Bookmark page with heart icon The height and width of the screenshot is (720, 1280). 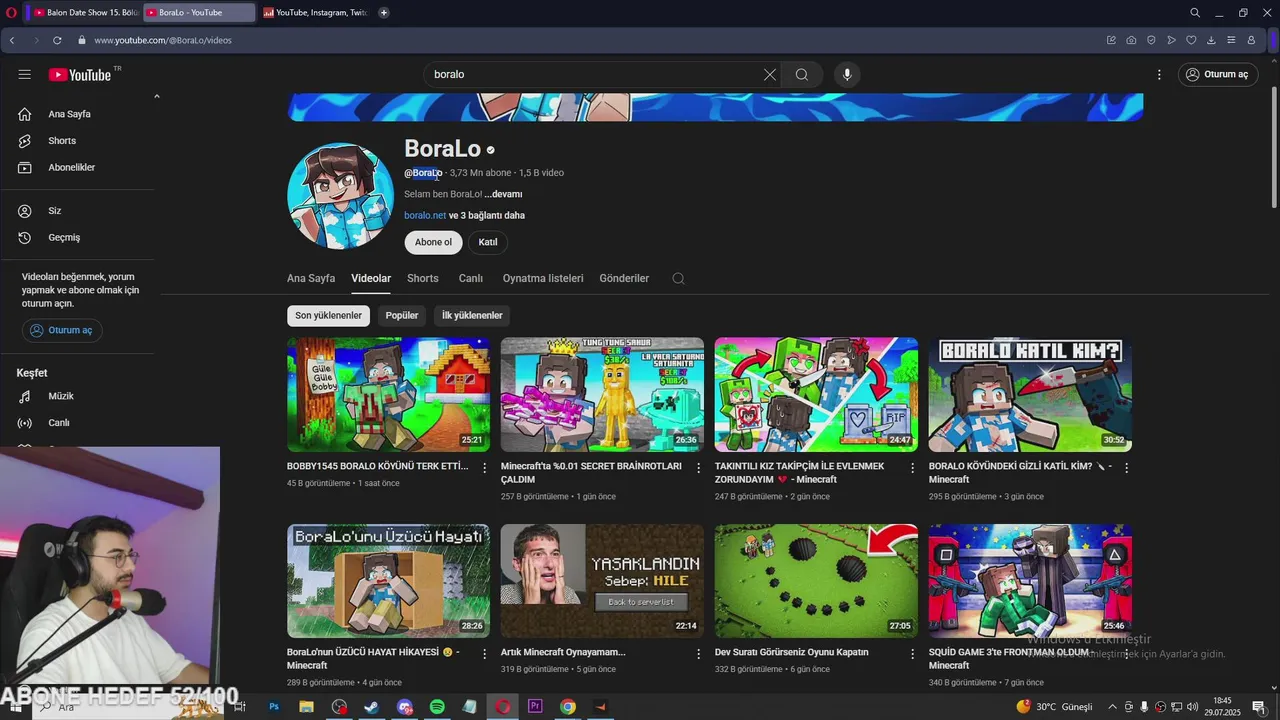1191,40
